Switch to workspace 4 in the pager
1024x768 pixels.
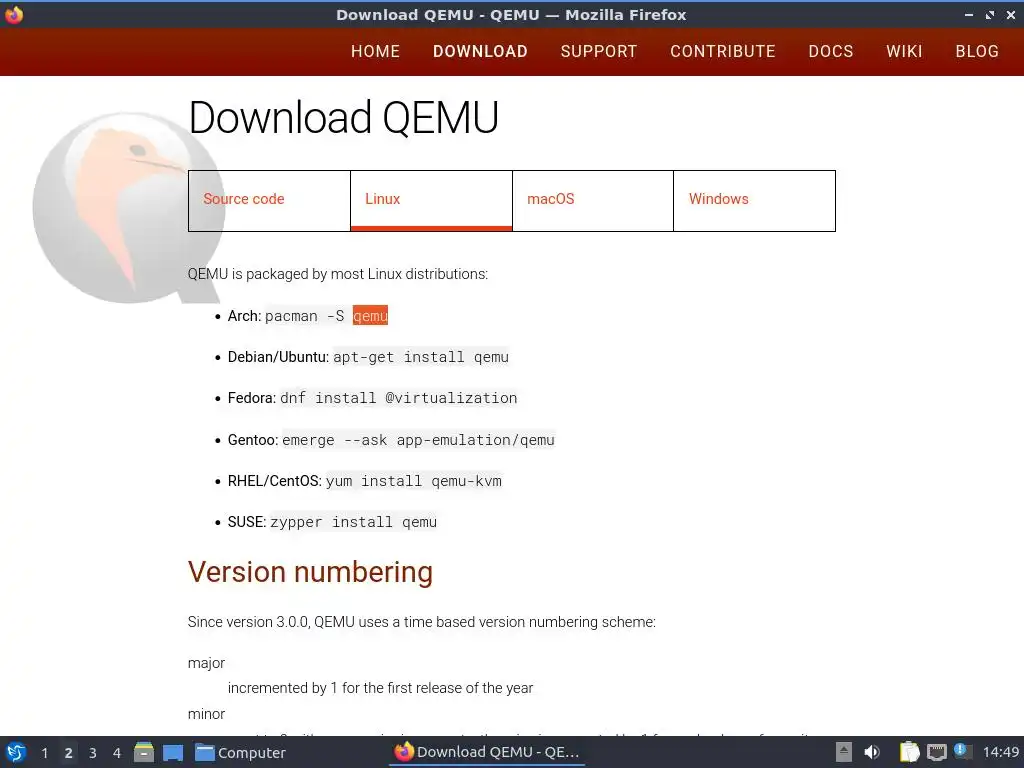tap(117, 753)
